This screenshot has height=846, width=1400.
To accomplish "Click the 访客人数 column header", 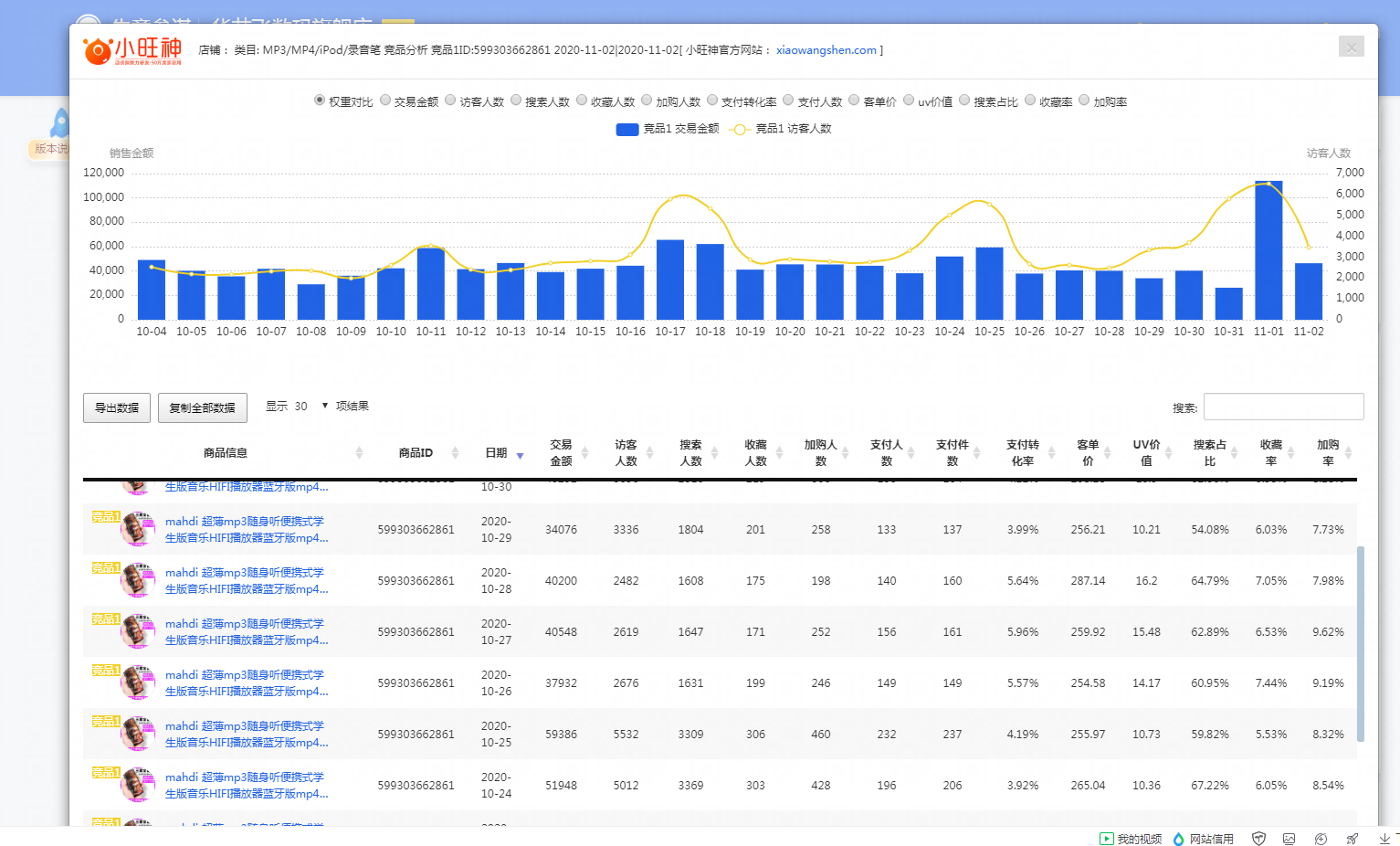I will pos(626,453).
